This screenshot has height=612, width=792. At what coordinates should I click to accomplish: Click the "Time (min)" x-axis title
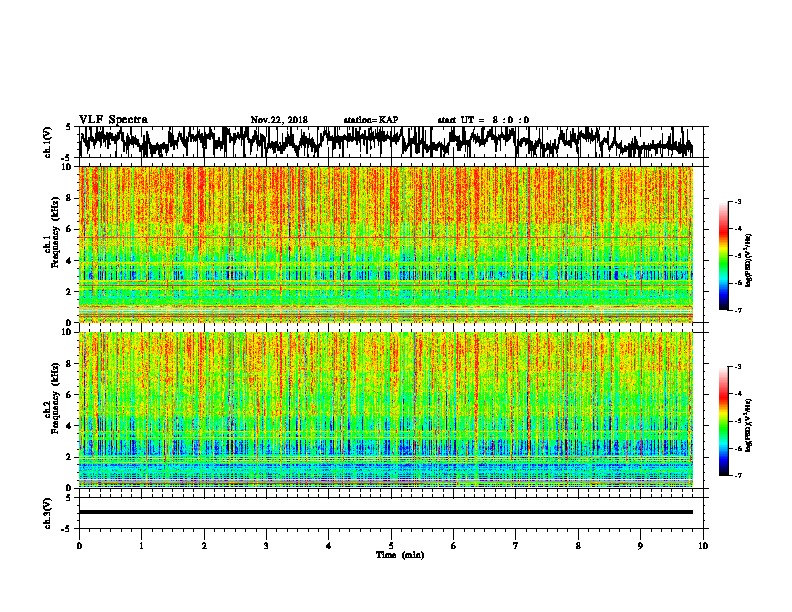(400, 555)
